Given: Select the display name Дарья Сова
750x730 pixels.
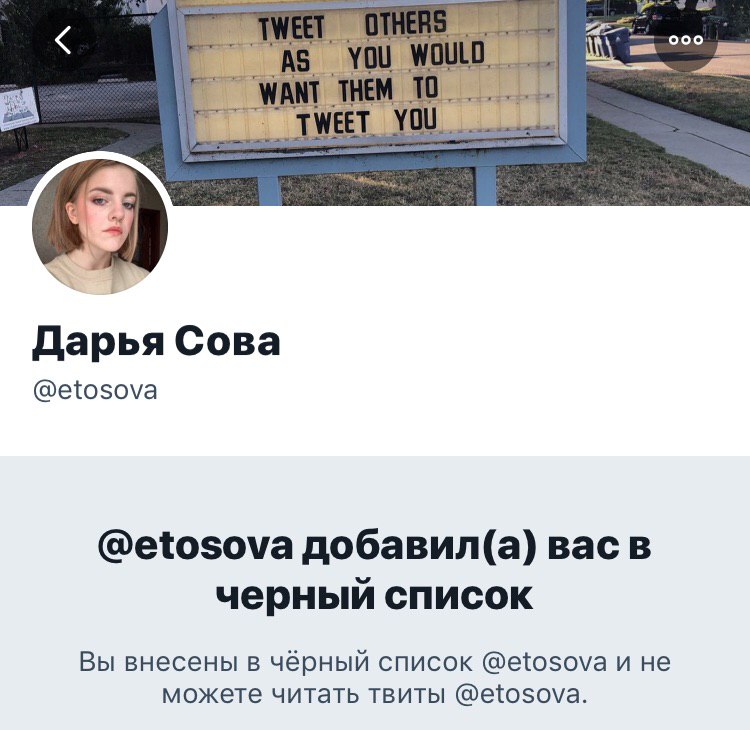Looking at the screenshot, I should [156, 342].
